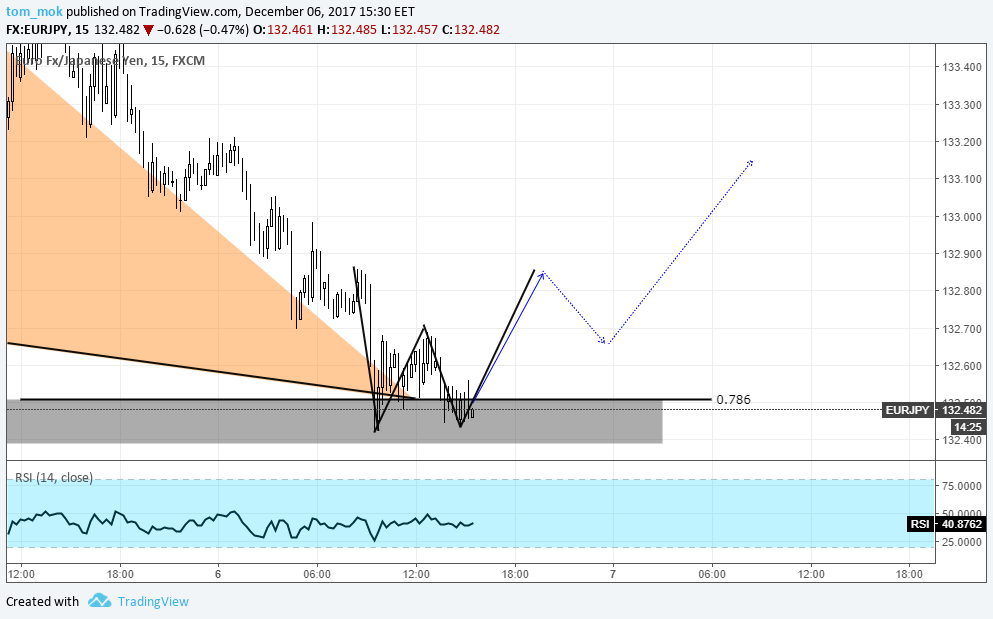Click the TradingView logo icon
The width and height of the screenshot is (993, 619).
pyautogui.click(x=99, y=601)
